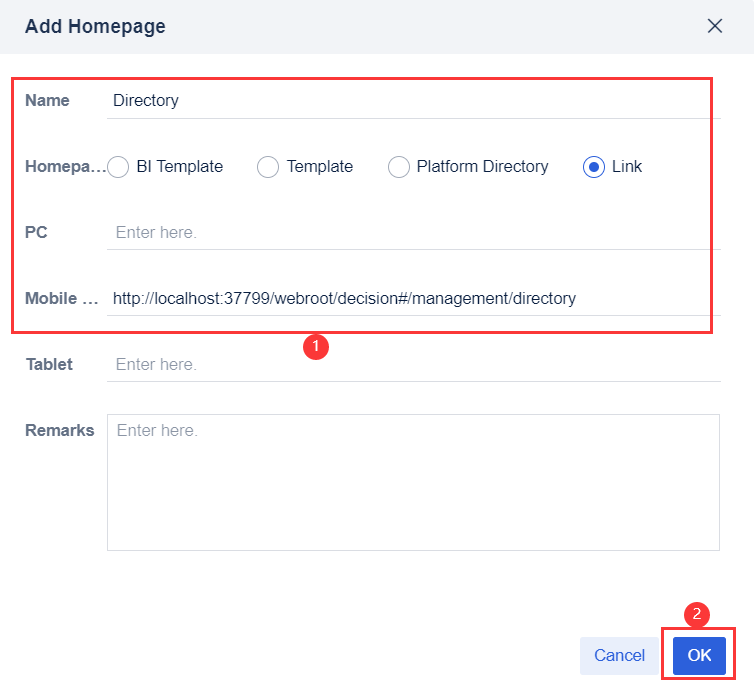Click the PC field label
The image size is (754, 683).
(36, 232)
